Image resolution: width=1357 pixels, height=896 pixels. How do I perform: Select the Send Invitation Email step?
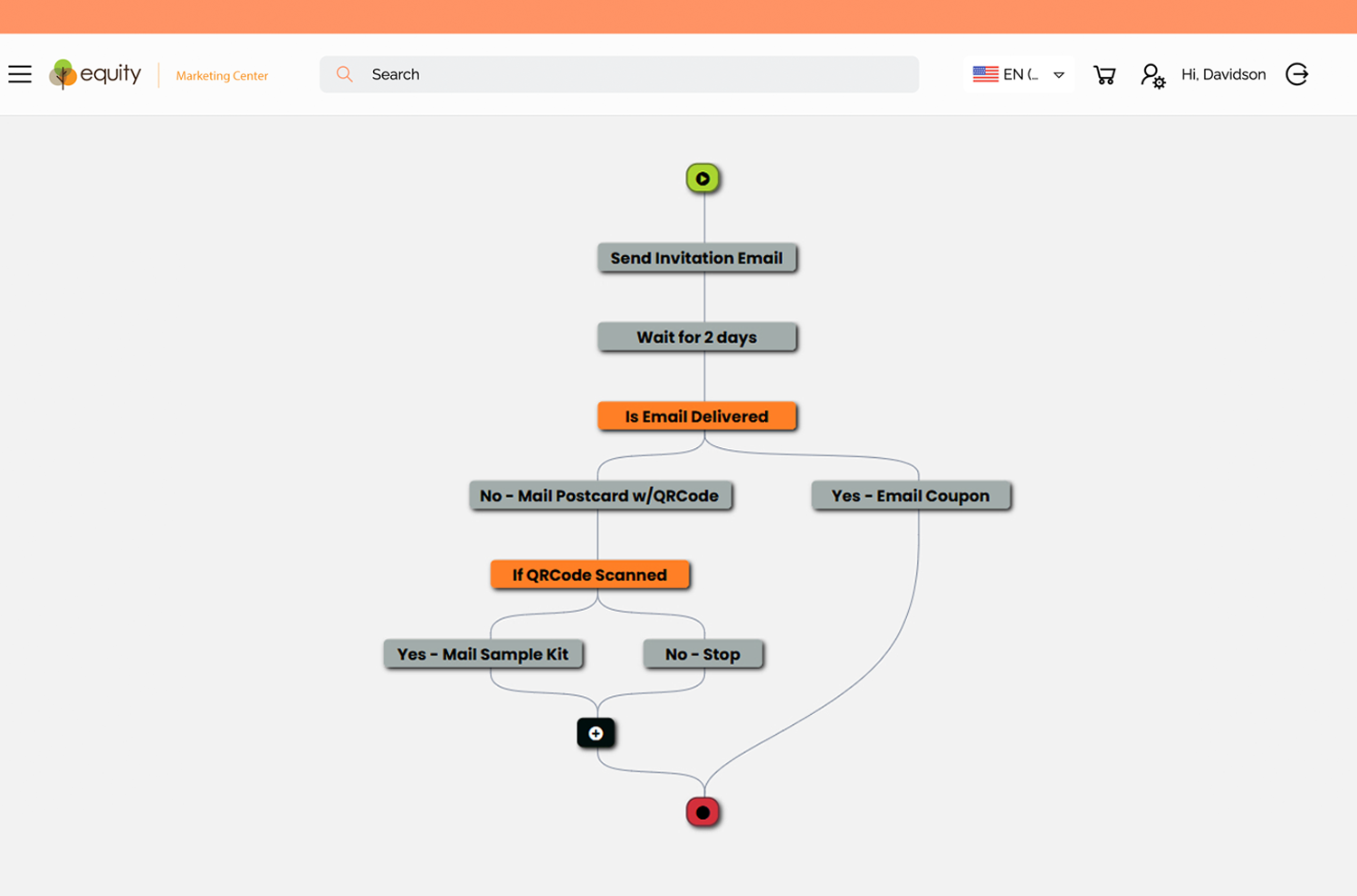tap(696, 258)
